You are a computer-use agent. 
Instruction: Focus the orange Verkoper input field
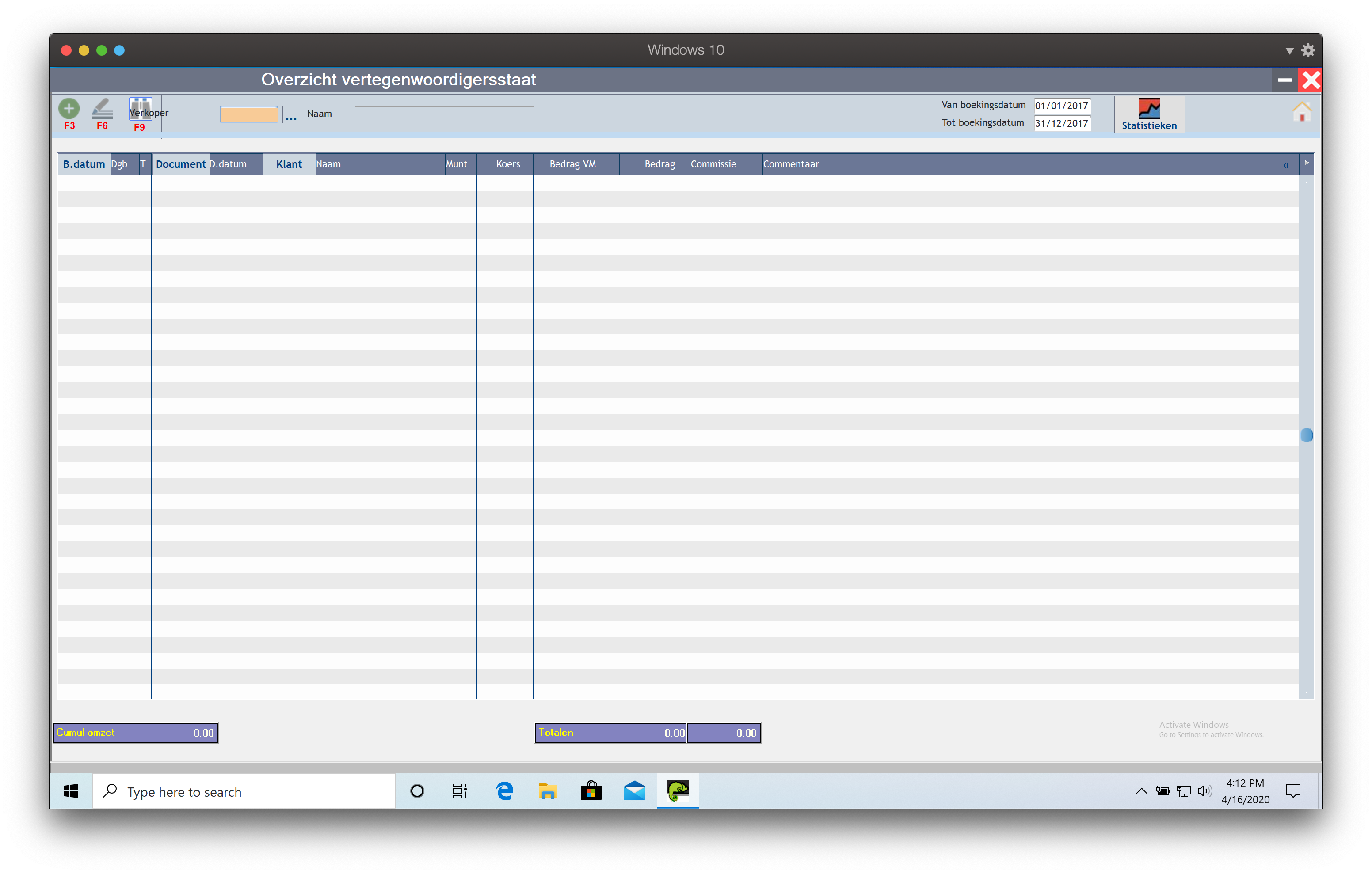249,115
